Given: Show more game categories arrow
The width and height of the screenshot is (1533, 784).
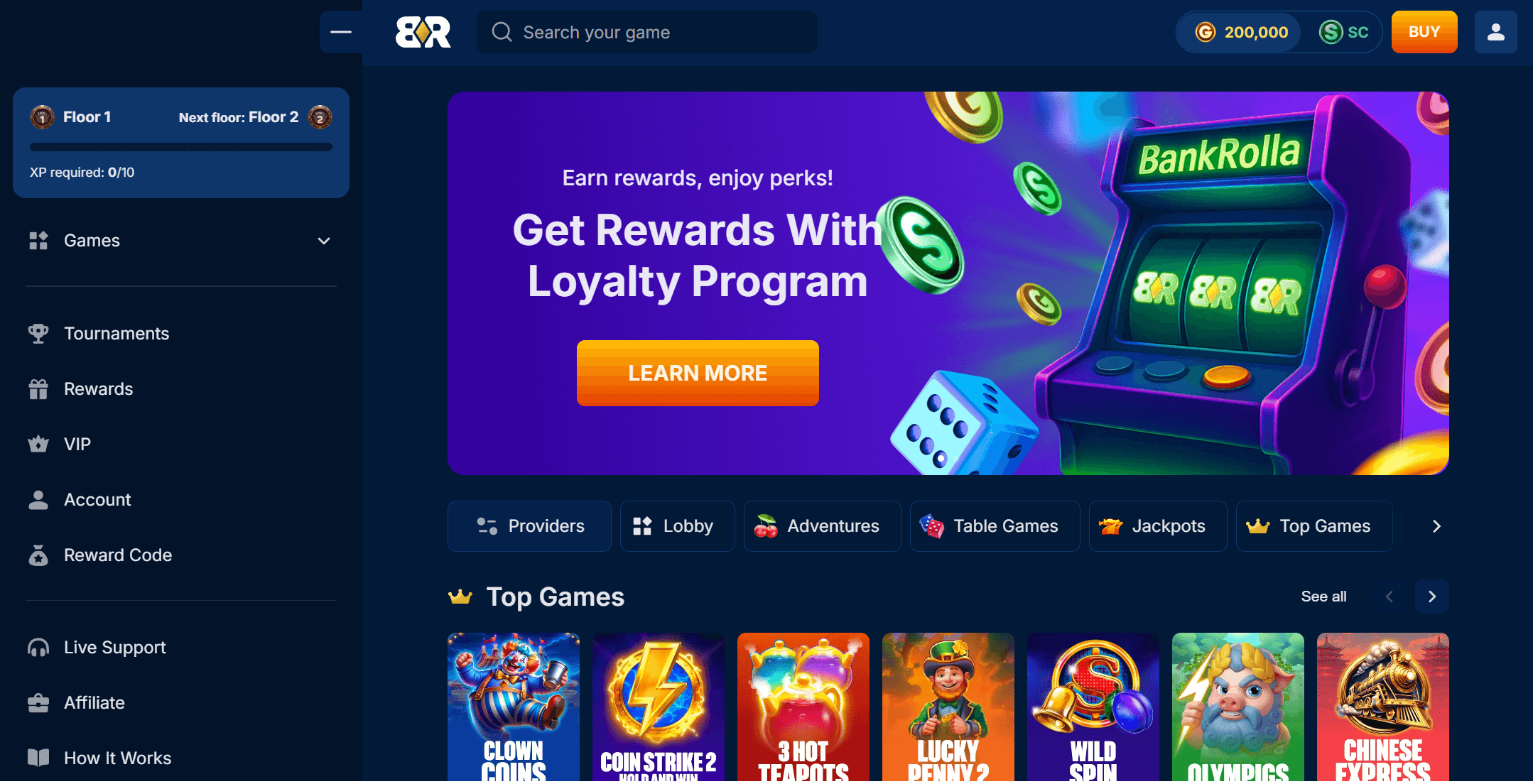Looking at the screenshot, I should pos(1436,526).
